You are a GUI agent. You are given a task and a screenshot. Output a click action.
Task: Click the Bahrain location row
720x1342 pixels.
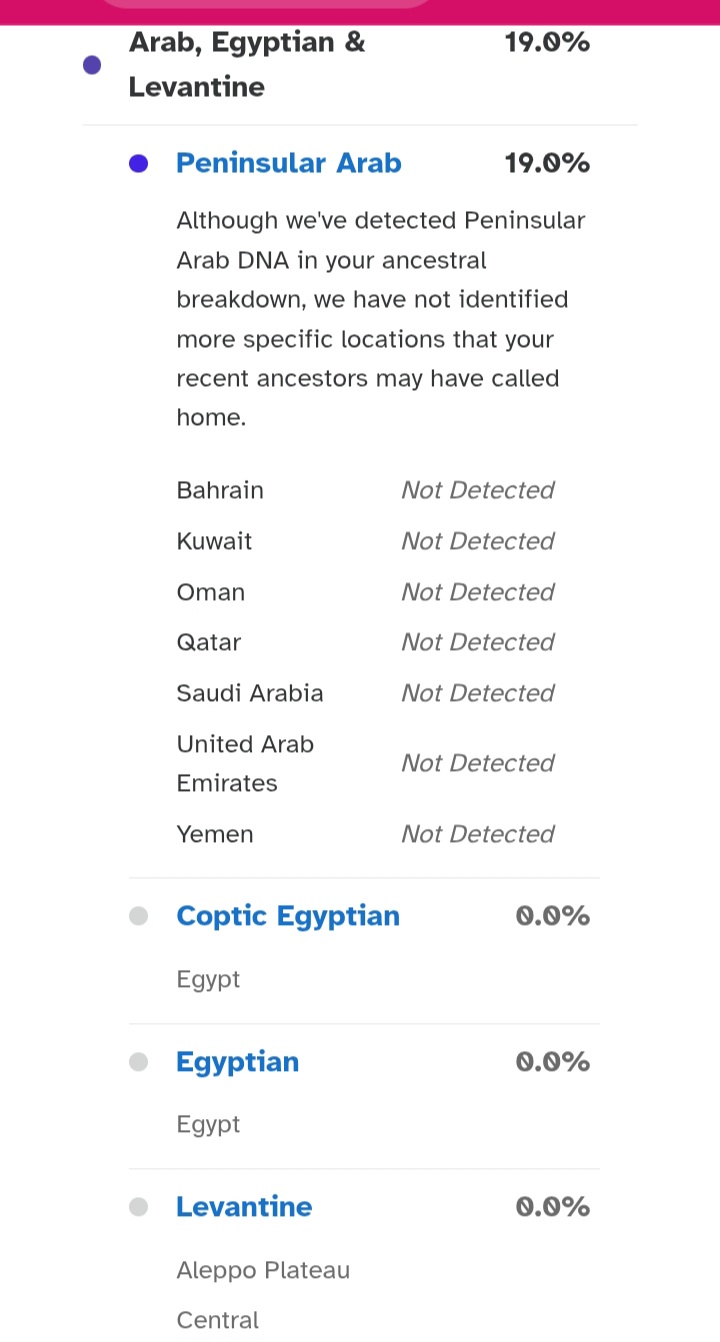click(220, 490)
